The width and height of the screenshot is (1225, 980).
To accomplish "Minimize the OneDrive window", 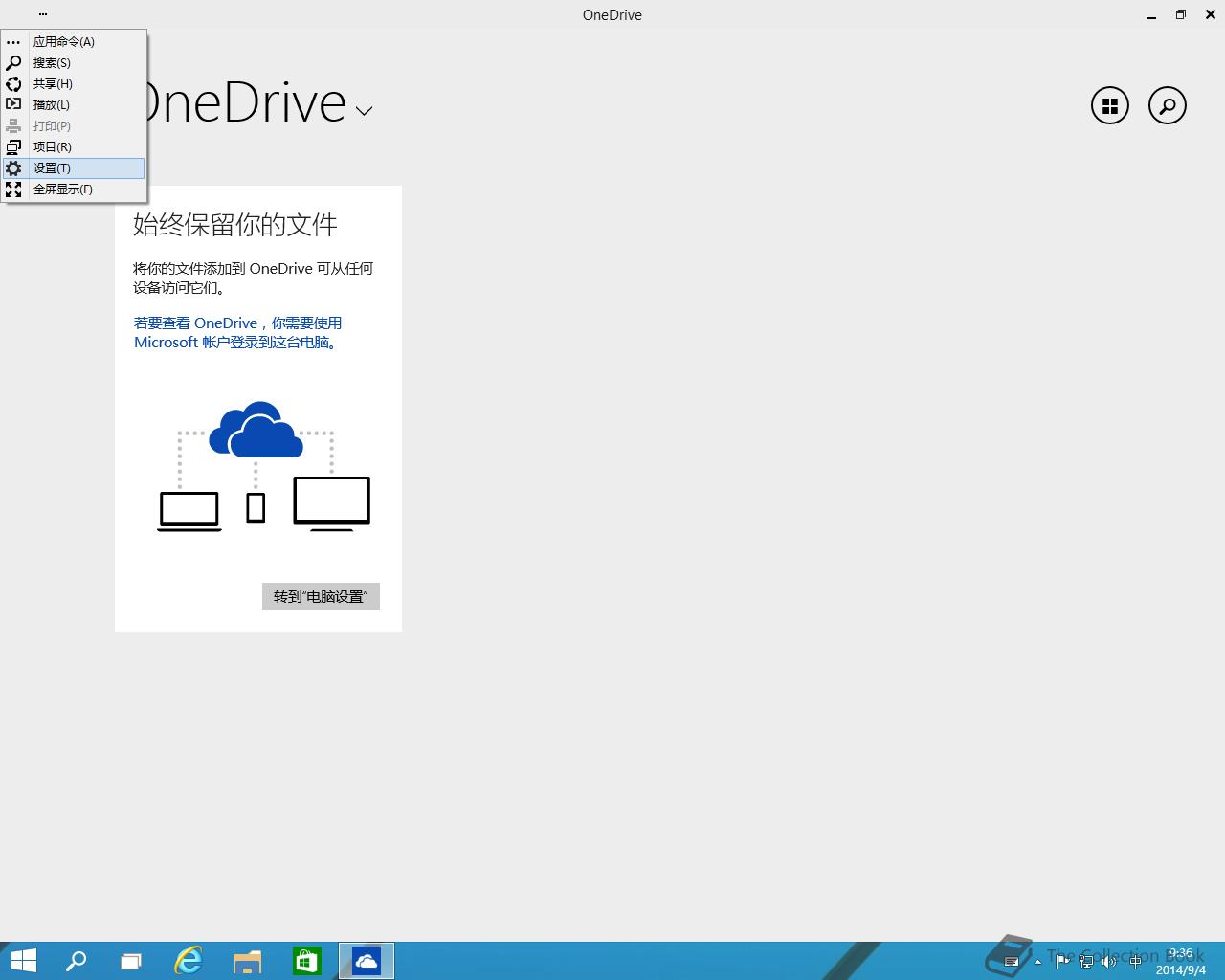I will 1149,14.
